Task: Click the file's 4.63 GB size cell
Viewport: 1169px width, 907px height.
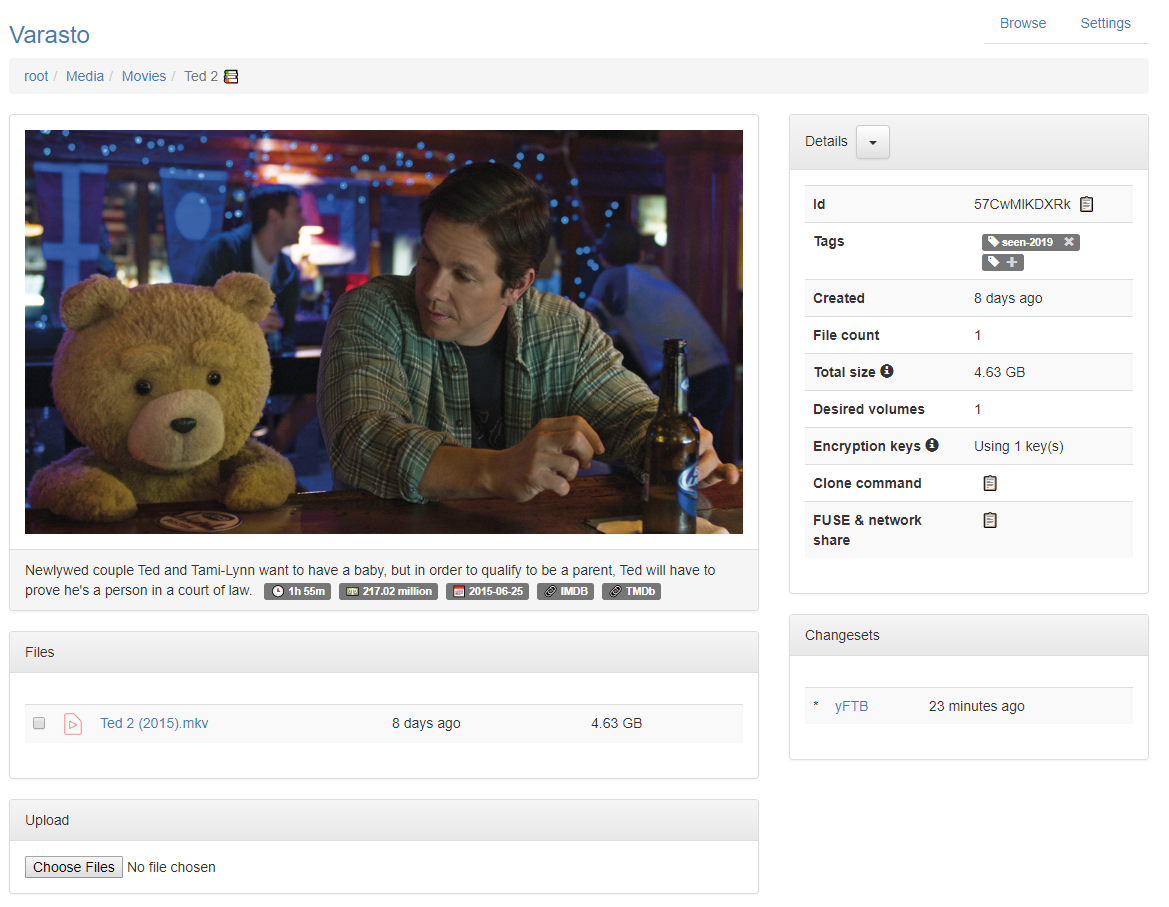Action: (x=617, y=723)
